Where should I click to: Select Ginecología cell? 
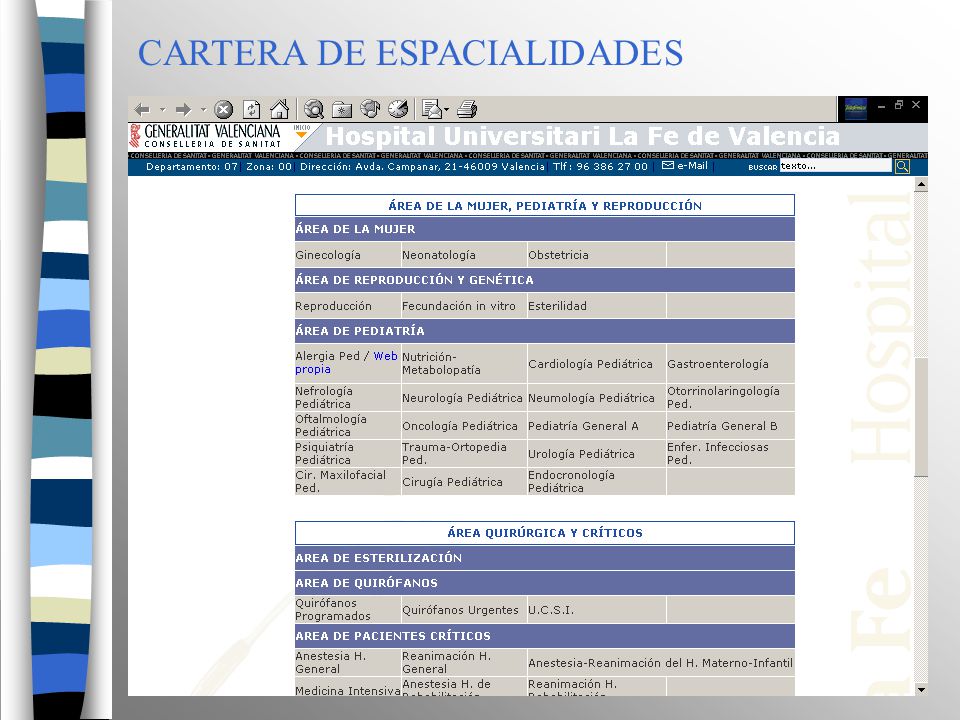[347, 255]
